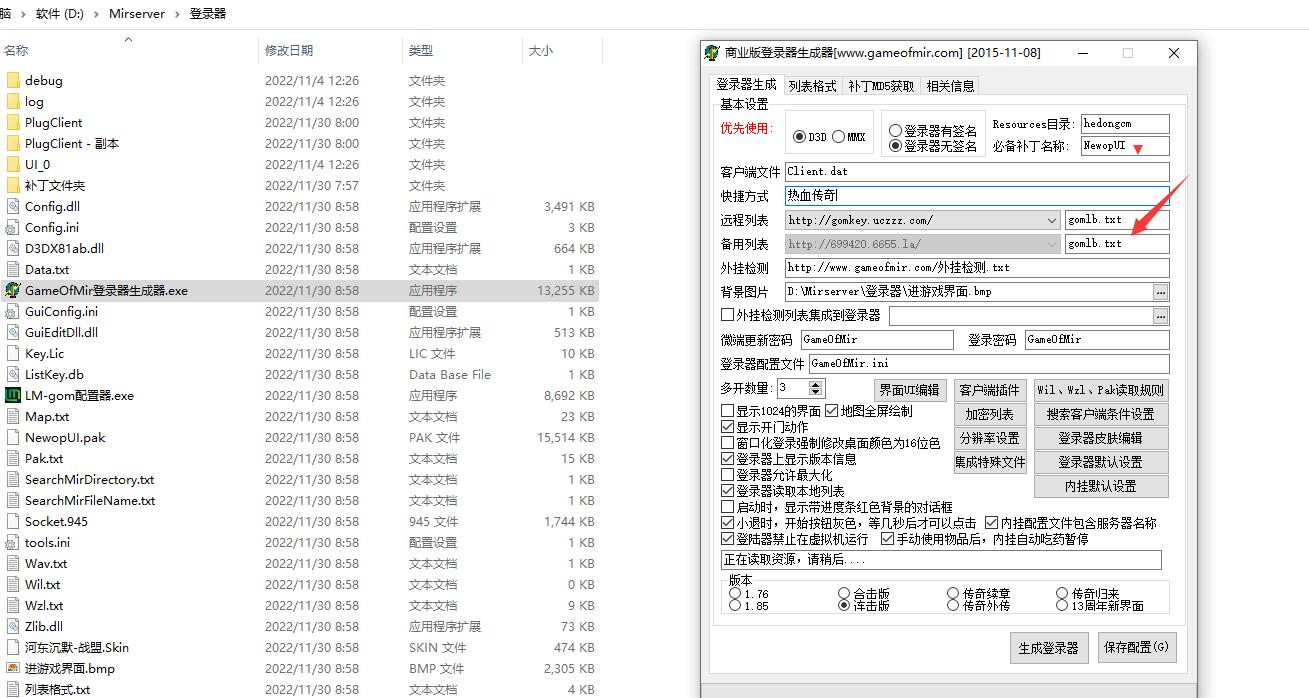Screen dimensions: 1309x698
Task: Enable 显示1024的界面 checkbox
Action: point(728,411)
